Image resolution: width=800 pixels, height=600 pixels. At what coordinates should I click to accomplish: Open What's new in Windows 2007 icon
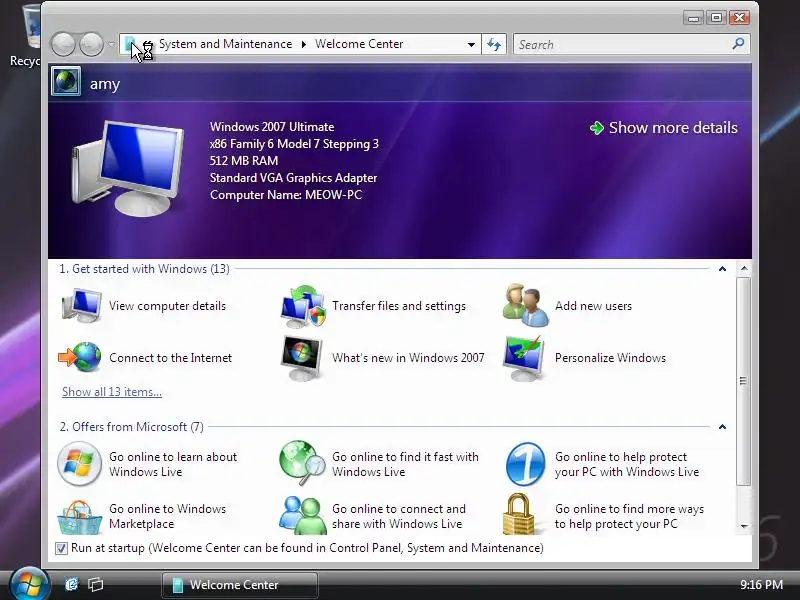(302, 358)
